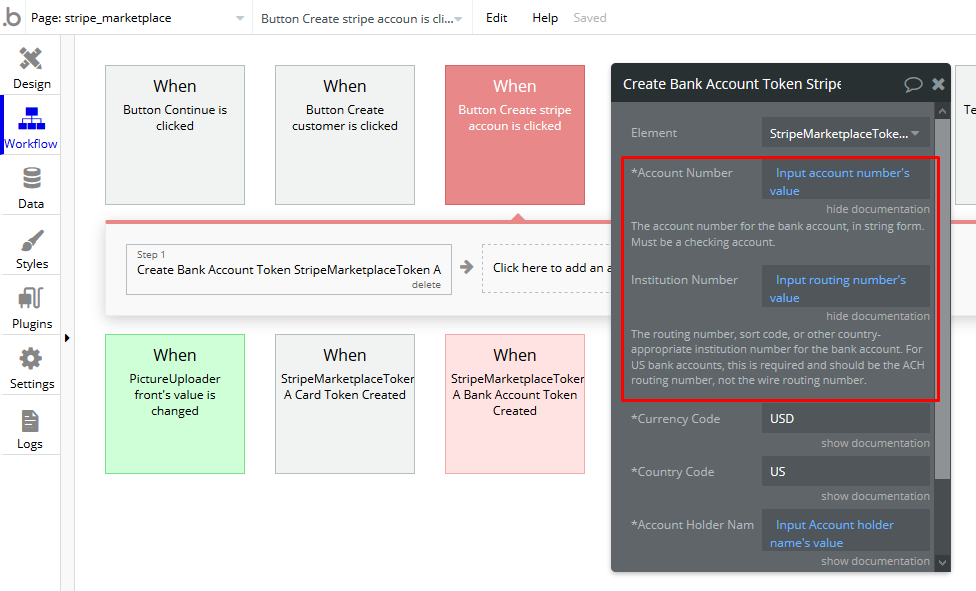976x591 pixels.
Task: Open the Help menu
Action: click(545, 18)
